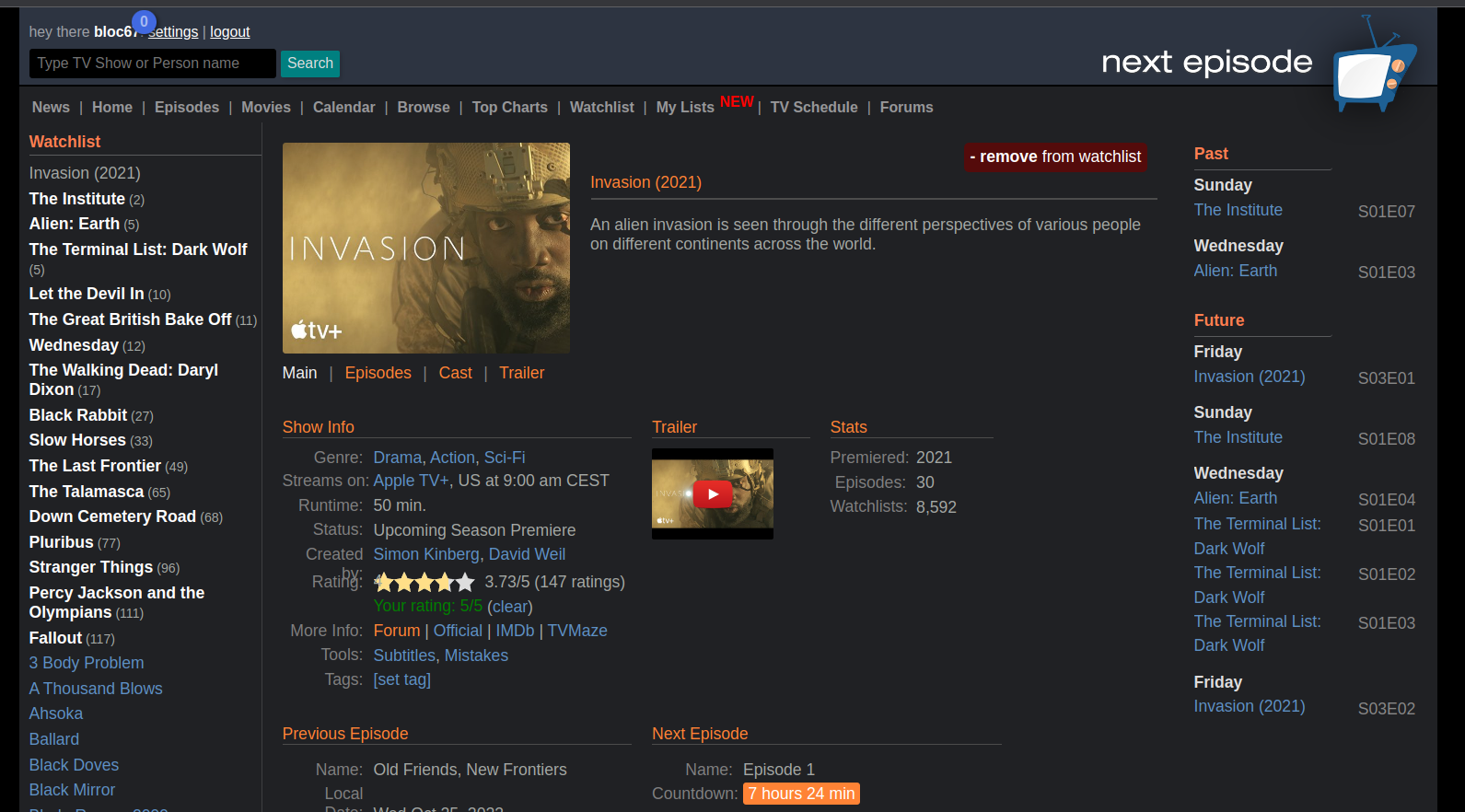Open the Browse menu item
Image resolution: width=1465 pixels, height=812 pixels.
(x=424, y=108)
